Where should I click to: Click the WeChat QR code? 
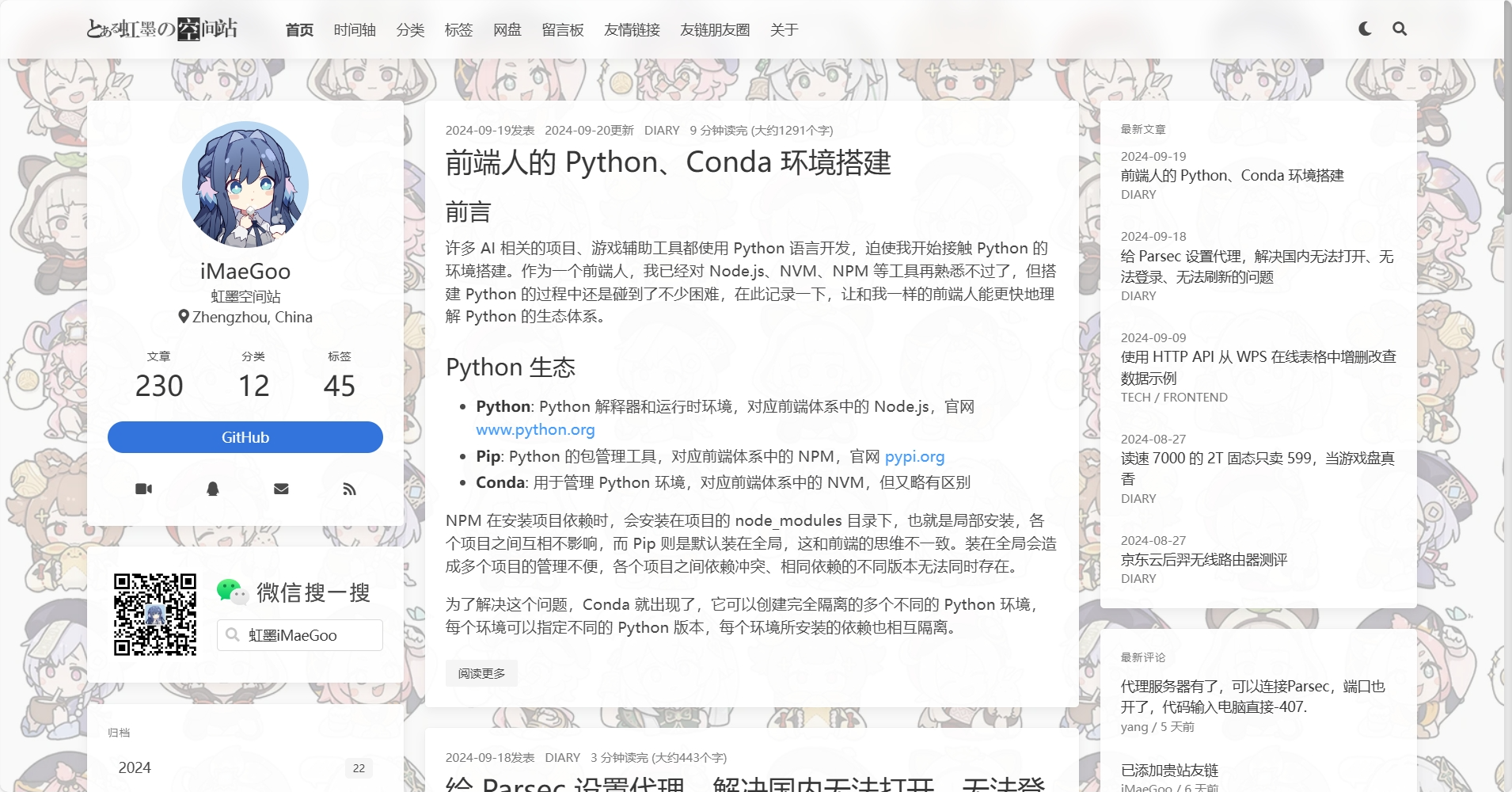[157, 613]
